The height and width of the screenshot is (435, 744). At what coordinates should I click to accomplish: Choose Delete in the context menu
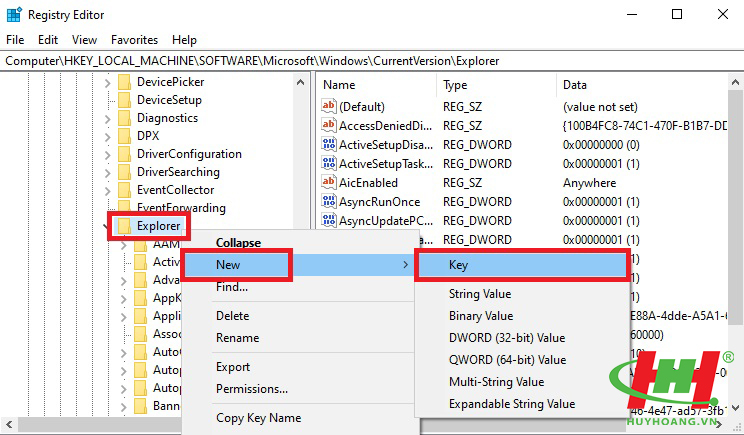click(x=300, y=316)
